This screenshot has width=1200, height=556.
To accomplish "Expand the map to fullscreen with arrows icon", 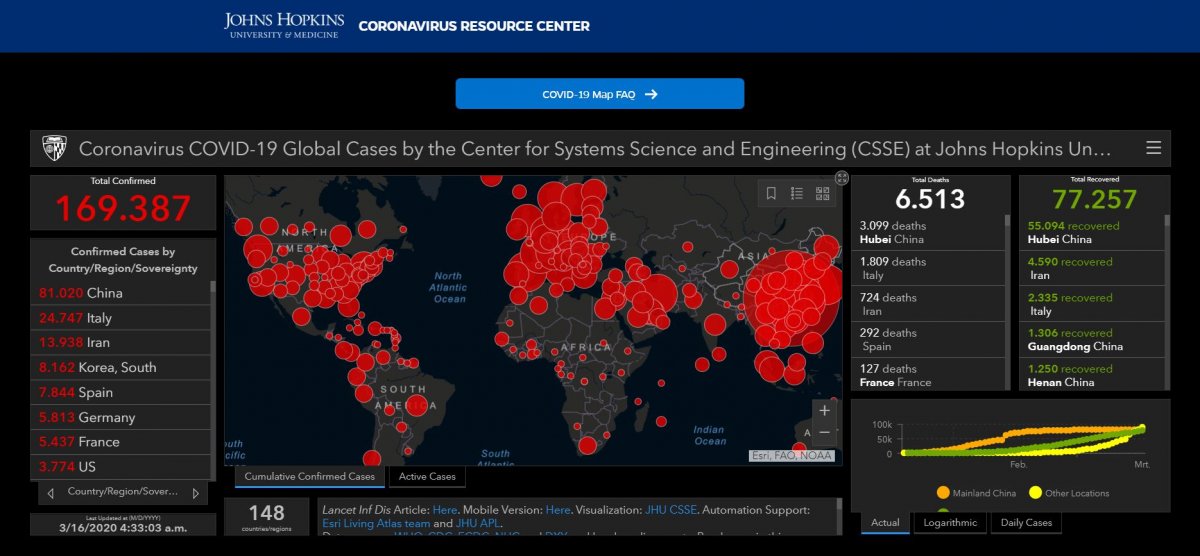I will coord(842,177).
